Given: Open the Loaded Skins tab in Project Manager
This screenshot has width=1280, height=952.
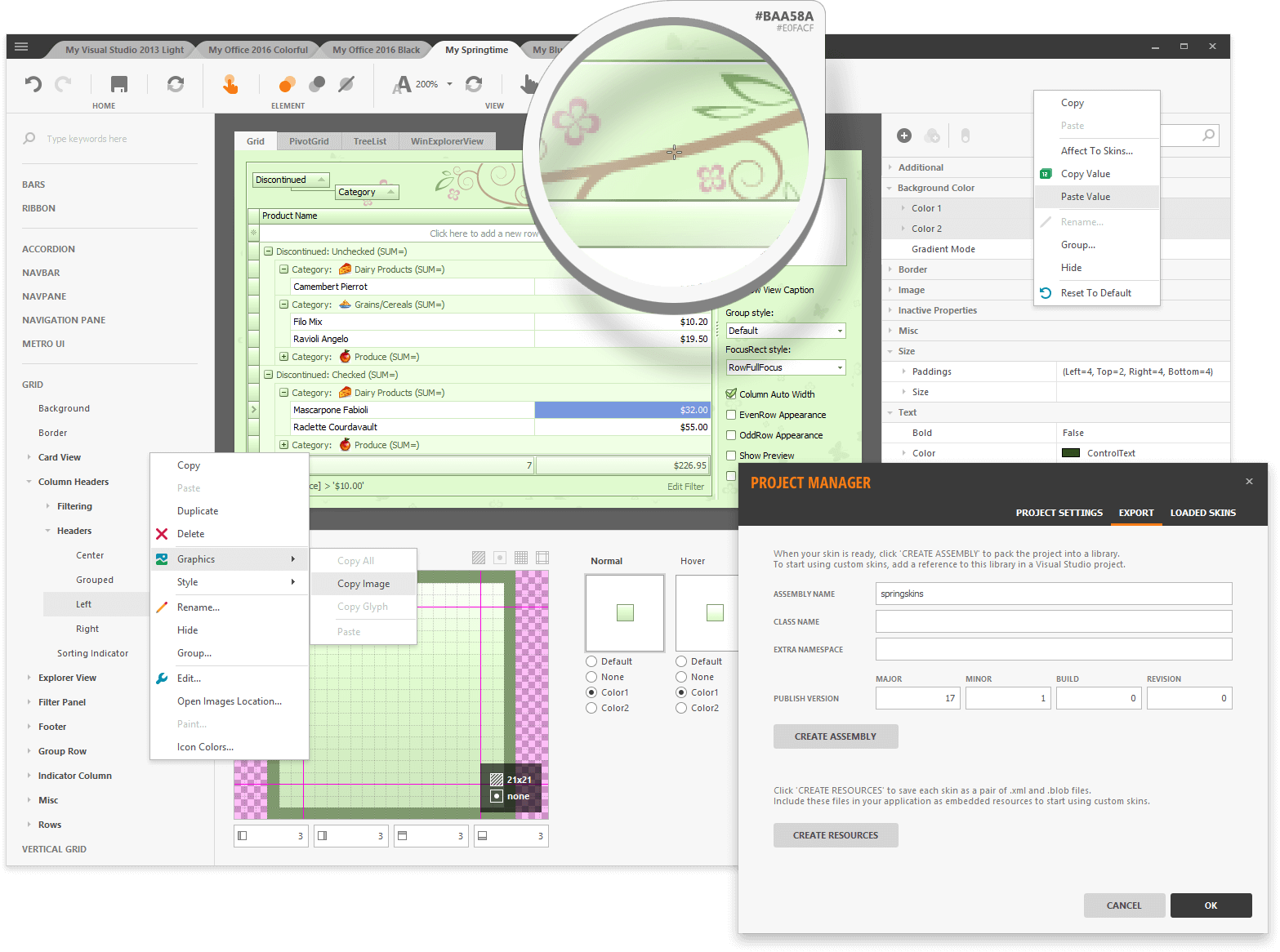Looking at the screenshot, I should click(1203, 513).
